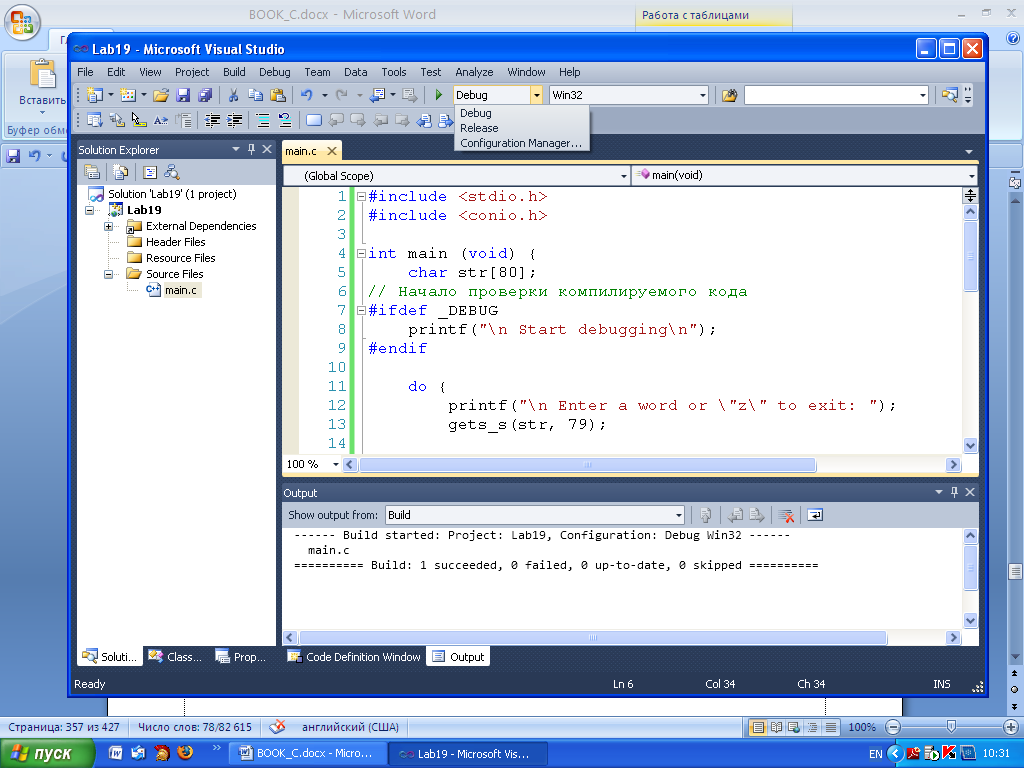
Task: Click the Increase Line Indent icon
Action: 234,120
